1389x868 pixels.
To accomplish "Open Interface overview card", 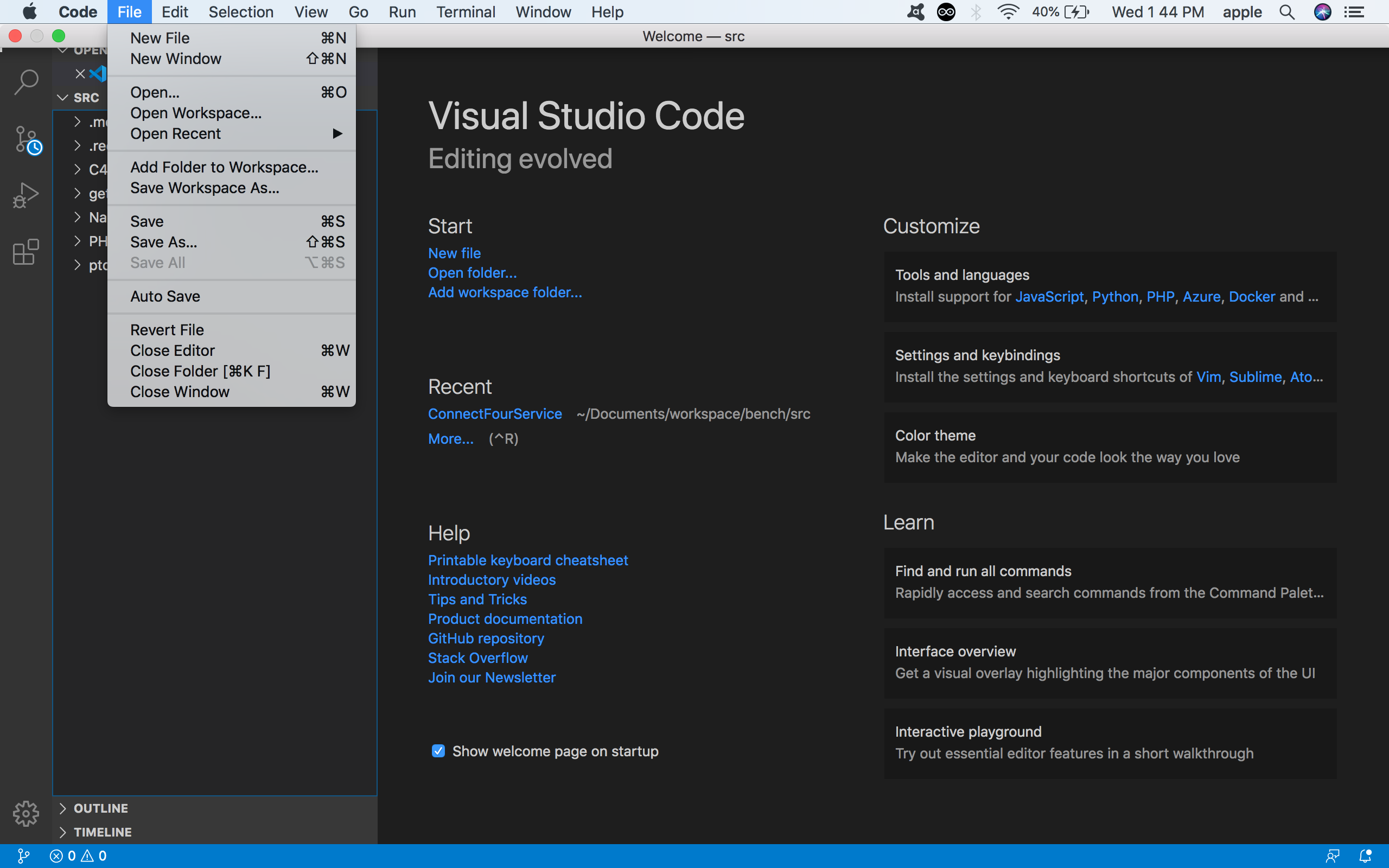I will click(x=1110, y=663).
